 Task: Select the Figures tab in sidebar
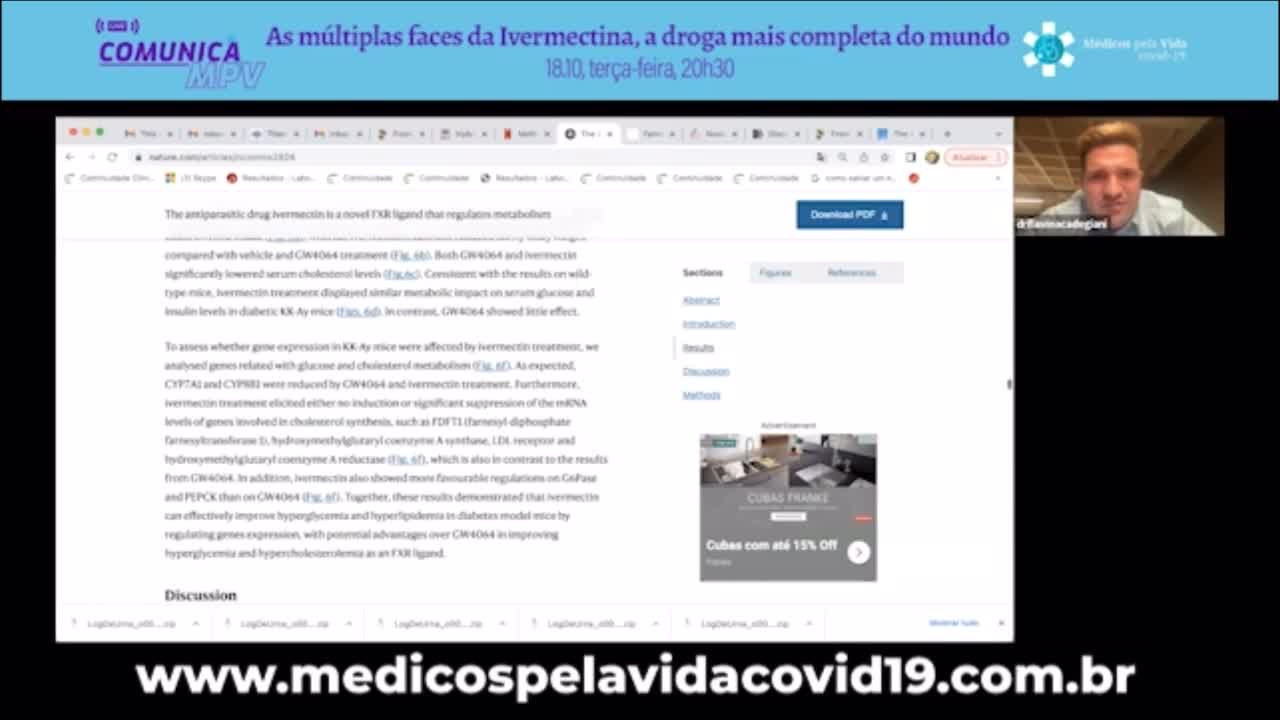click(775, 272)
